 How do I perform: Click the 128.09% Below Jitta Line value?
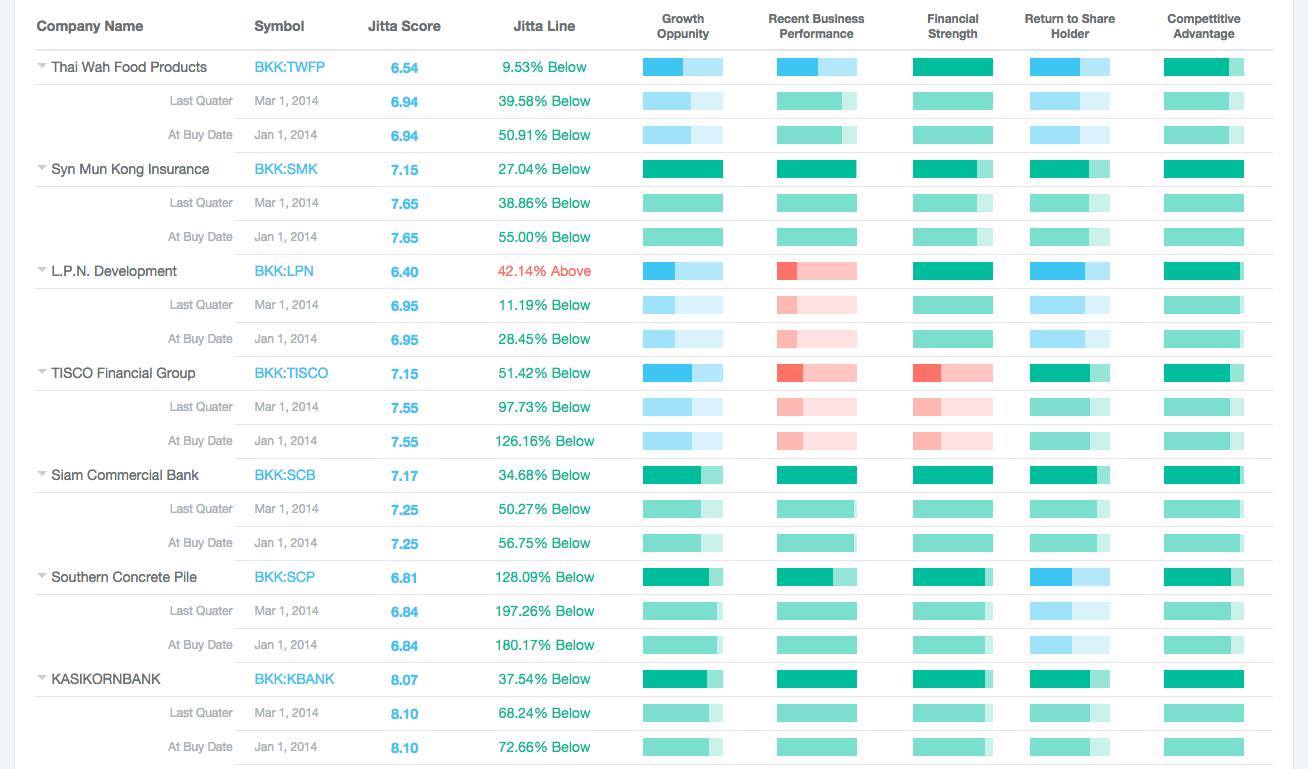point(544,577)
